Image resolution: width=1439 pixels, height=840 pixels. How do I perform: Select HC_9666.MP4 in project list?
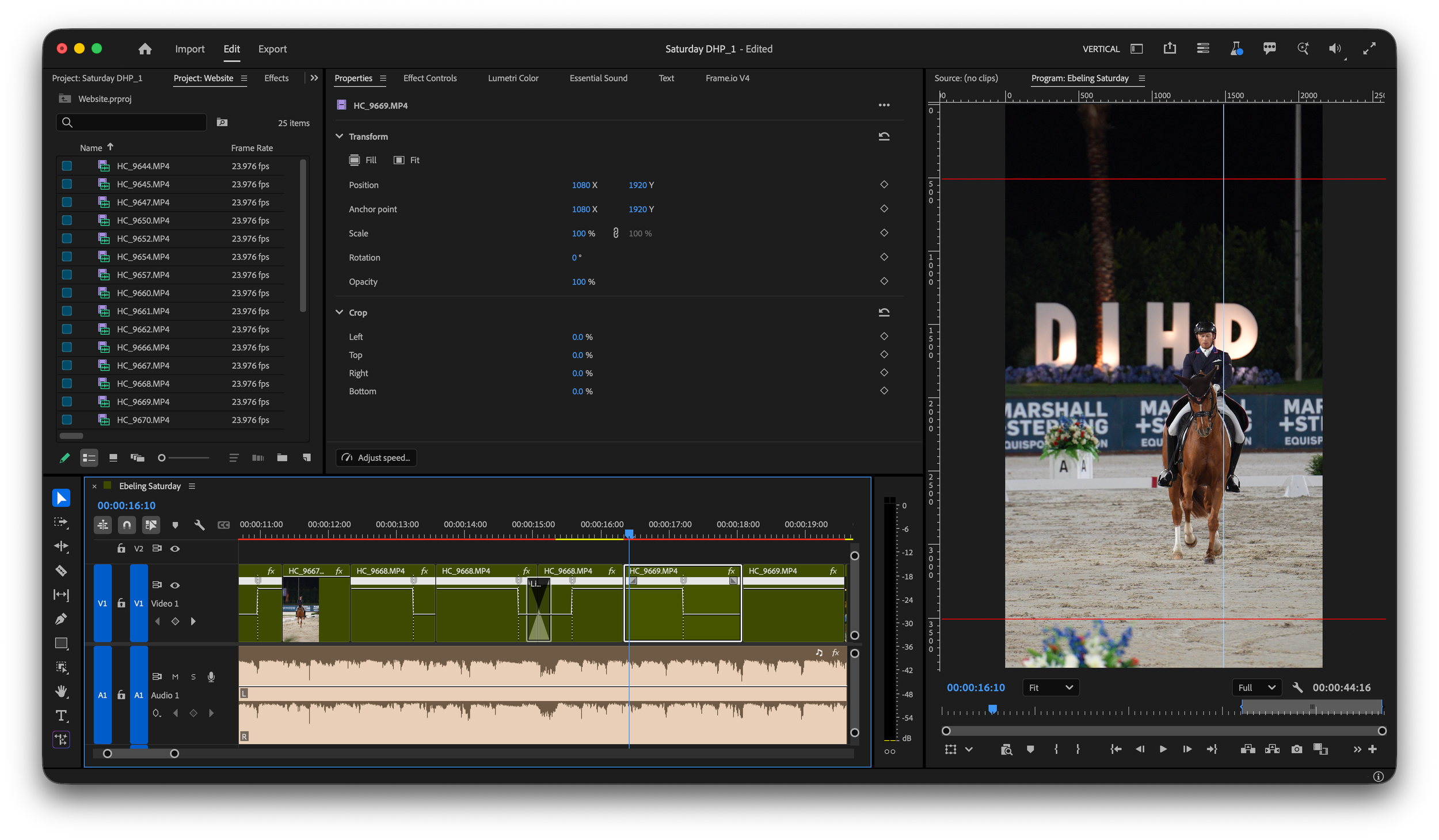[x=143, y=348]
